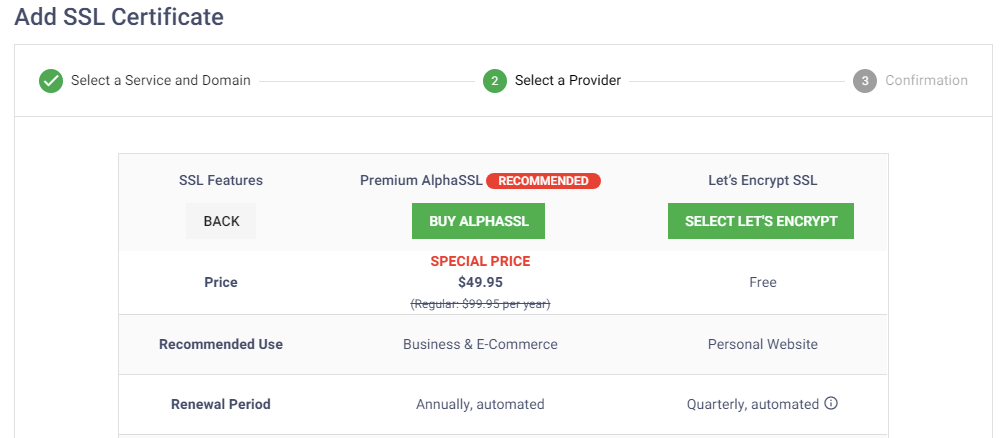The width and height of the screenshot is (1006, 438).
Task: Click the $49.95 price text
Action: (480, 282)
